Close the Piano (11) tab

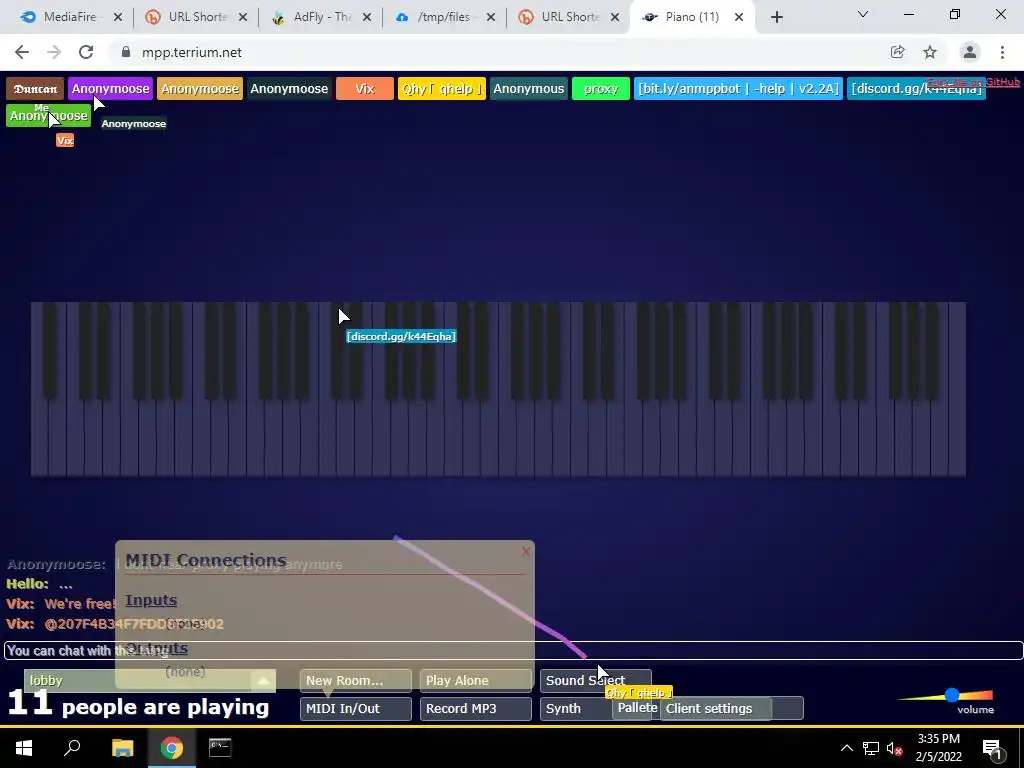coord(739,18)
